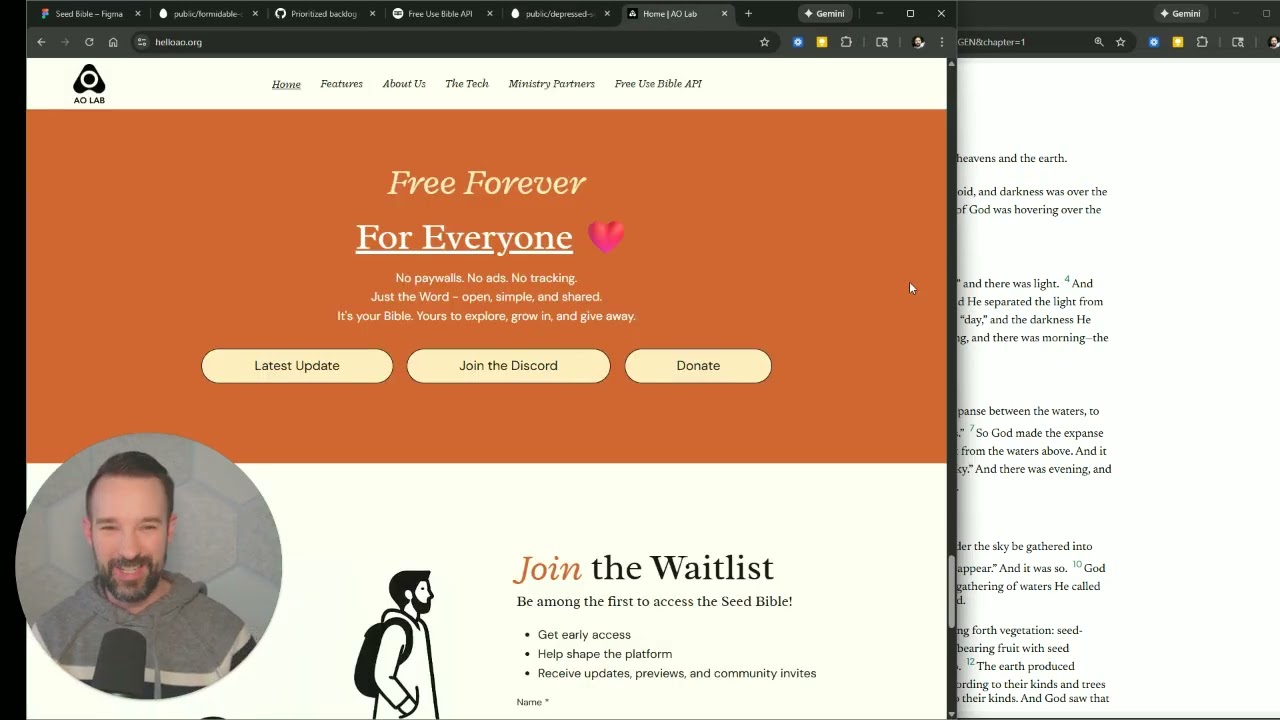Click the For Everyone heading
Image resolution: width=1280 pixels, height=720 pixels.
[464, 238]
